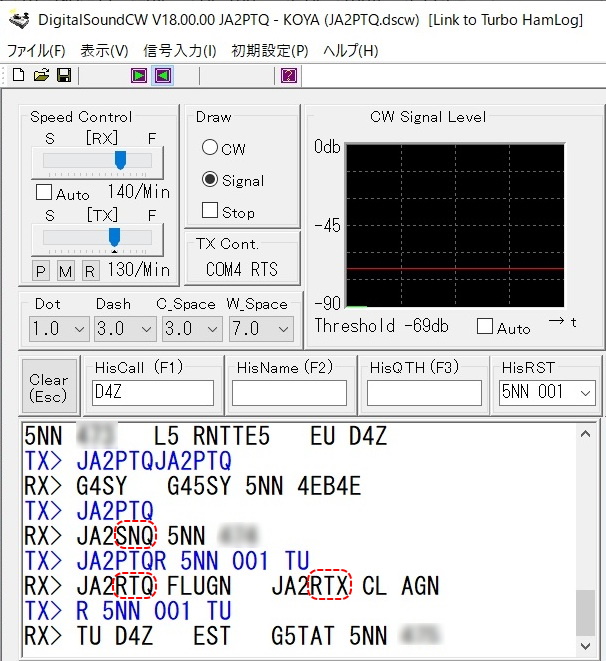Viewport: 606px width, 661px height.
Task: Click the HisName (F2) input field
Action: [x=289, y=393]
